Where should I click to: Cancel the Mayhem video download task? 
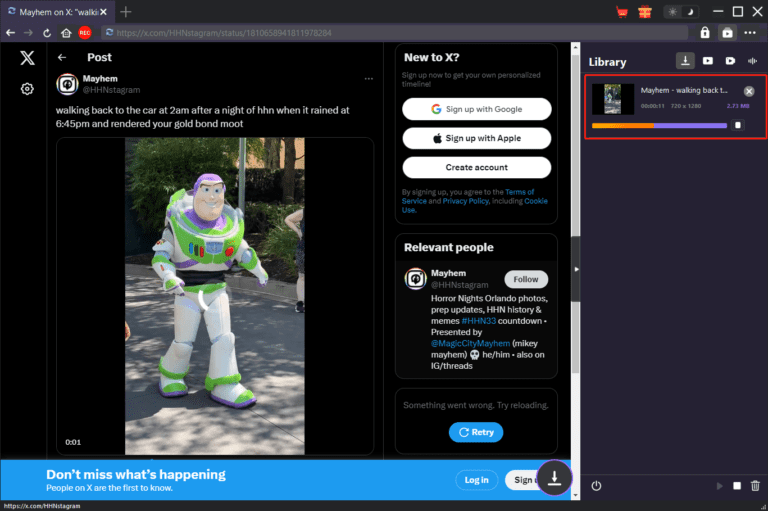749,91
